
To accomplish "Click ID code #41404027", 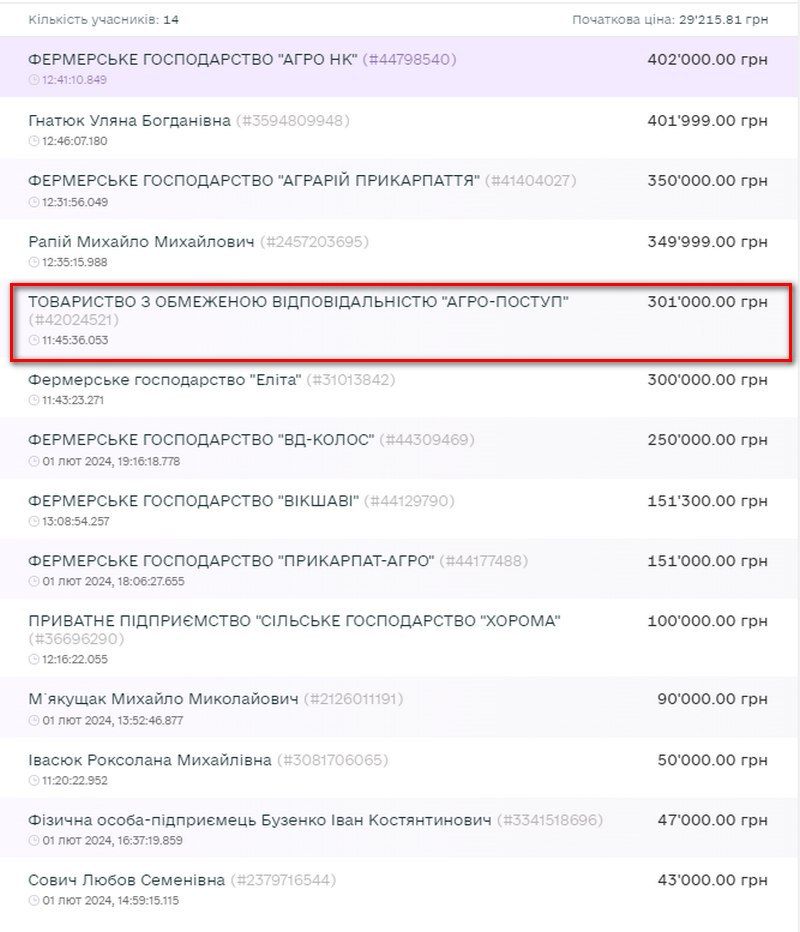I will (x=530, y=181).
